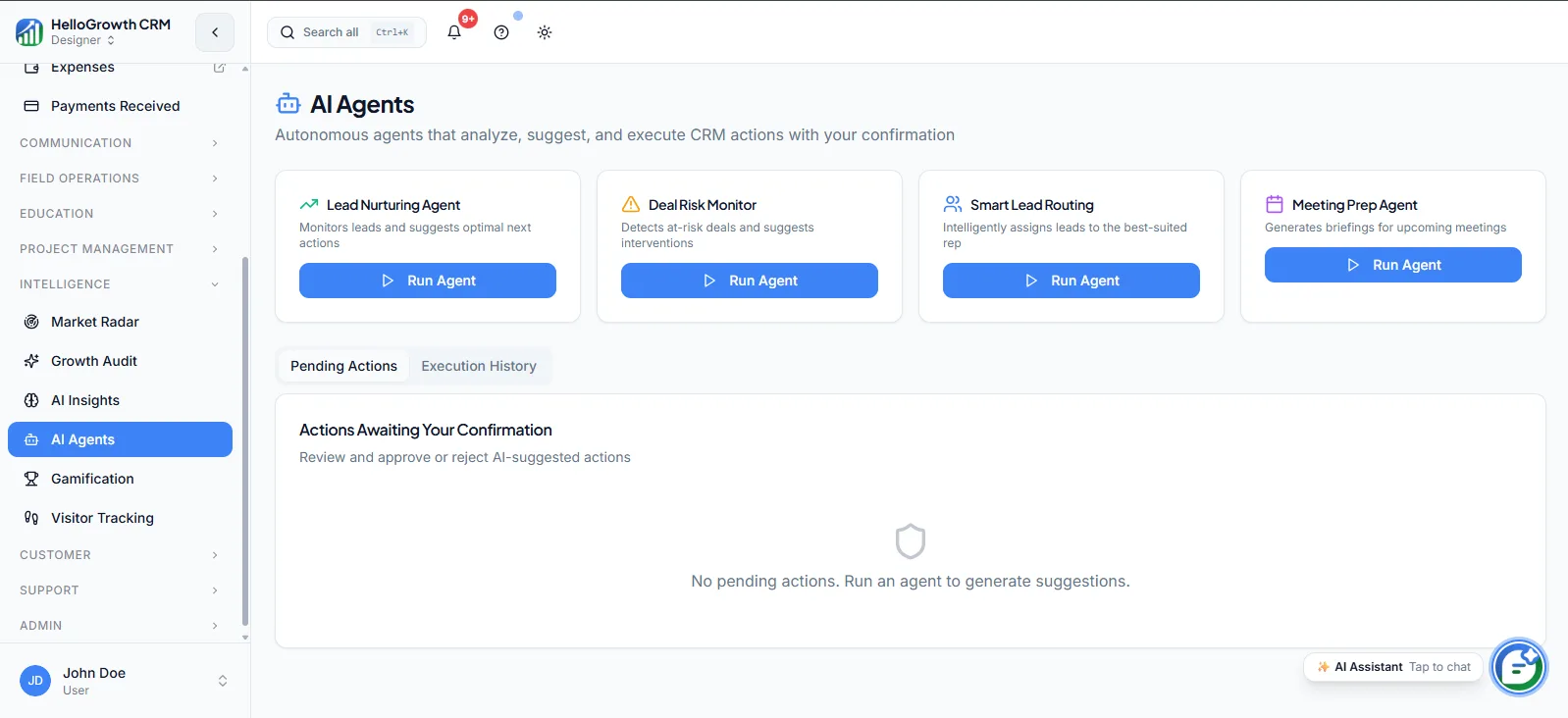
Task: Click the AI Insights brain icon
Action: click(x=31, y=400)
